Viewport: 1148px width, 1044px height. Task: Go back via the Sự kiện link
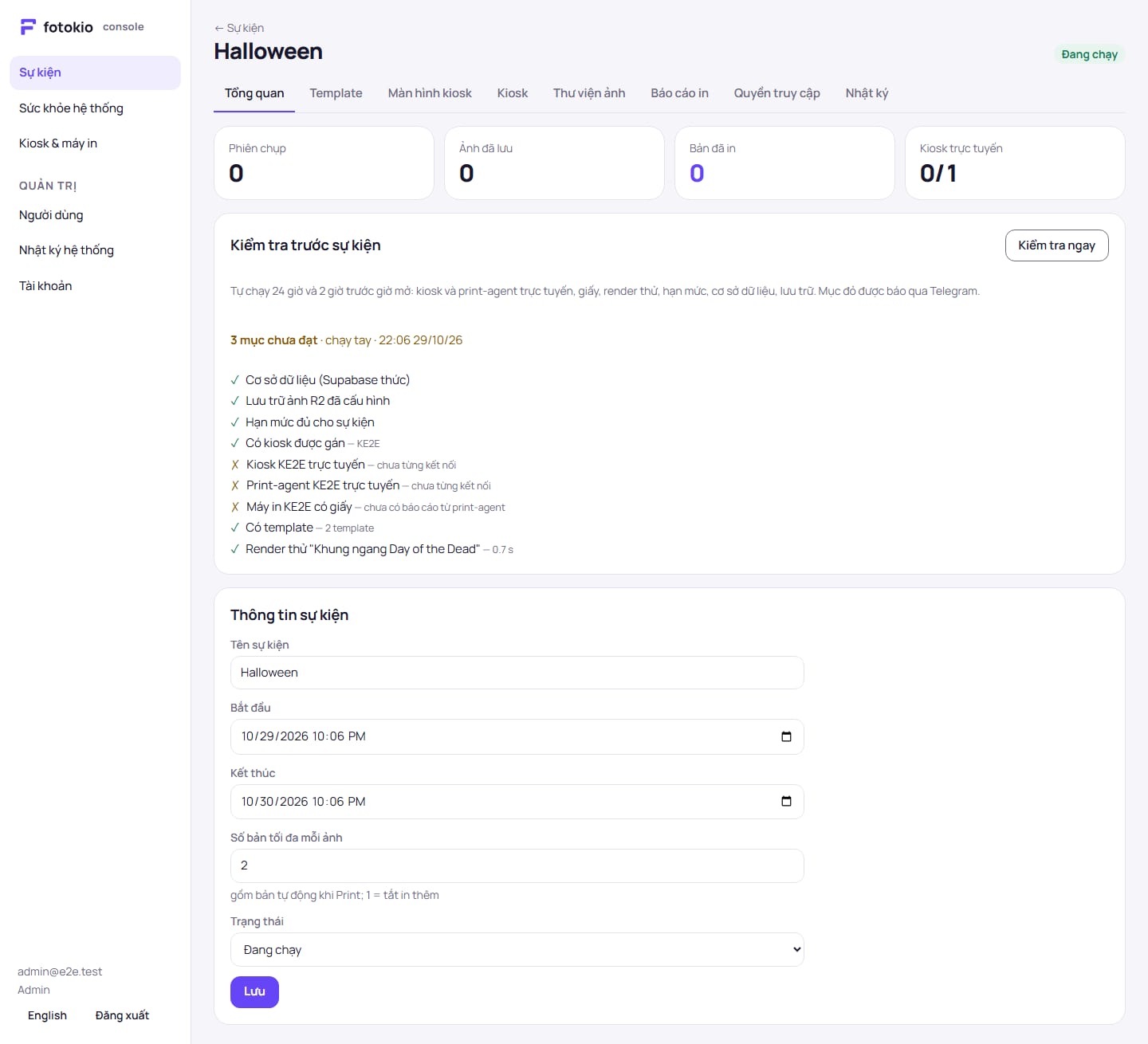239,28
